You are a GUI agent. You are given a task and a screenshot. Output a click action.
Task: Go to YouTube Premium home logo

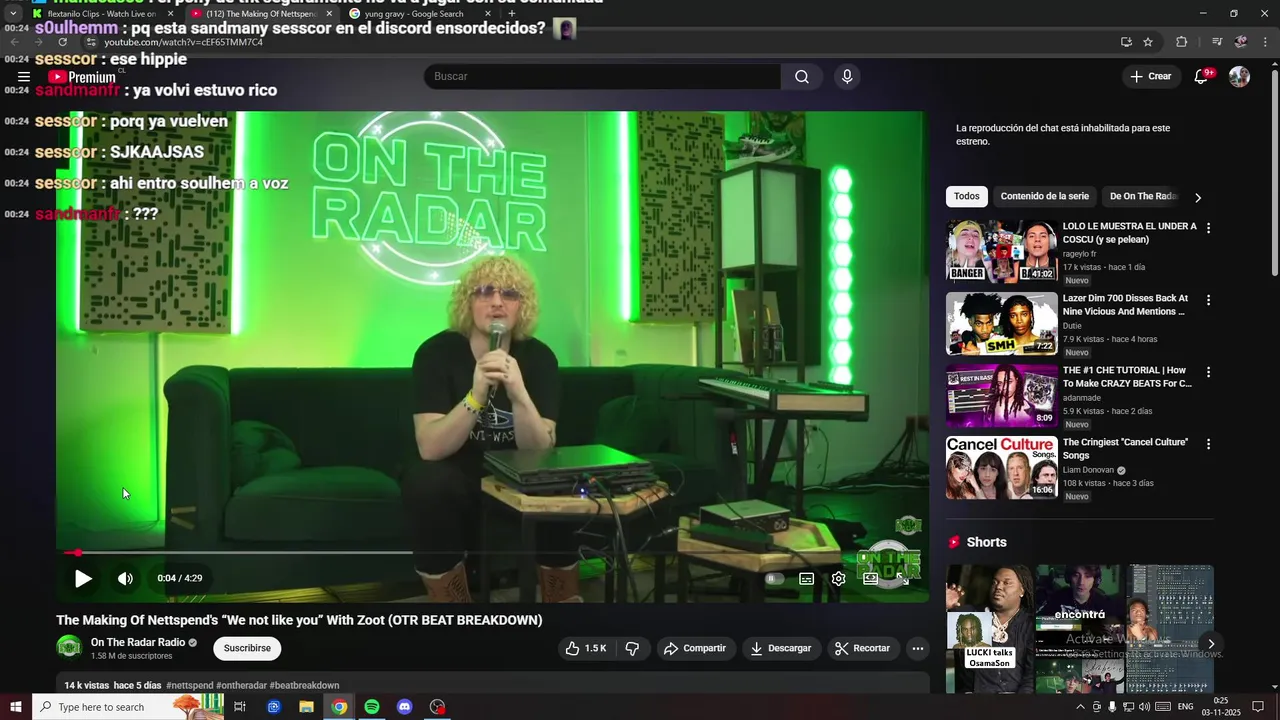pos(82,77)
